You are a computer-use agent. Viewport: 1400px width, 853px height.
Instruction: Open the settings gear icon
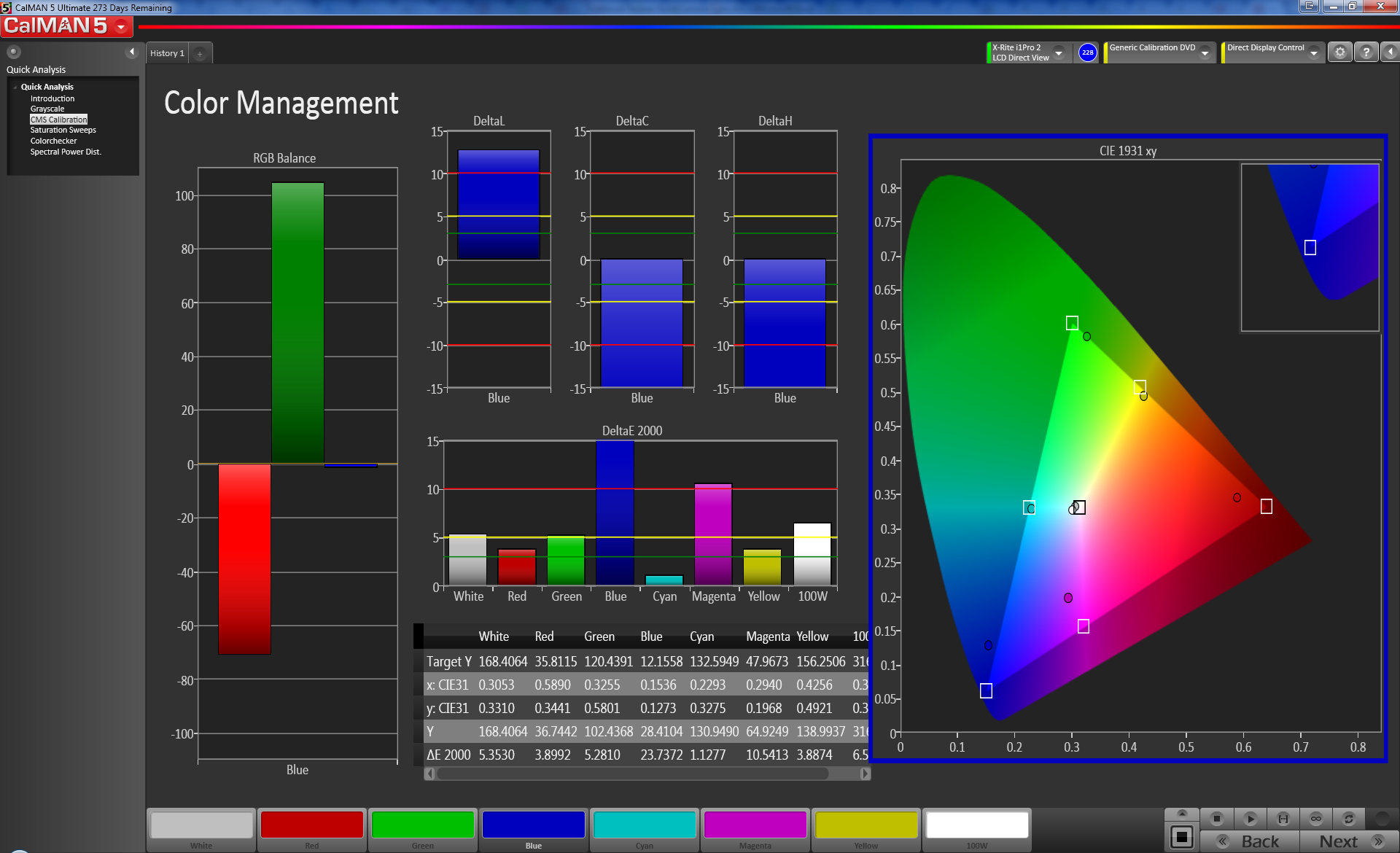(1339, 52)
